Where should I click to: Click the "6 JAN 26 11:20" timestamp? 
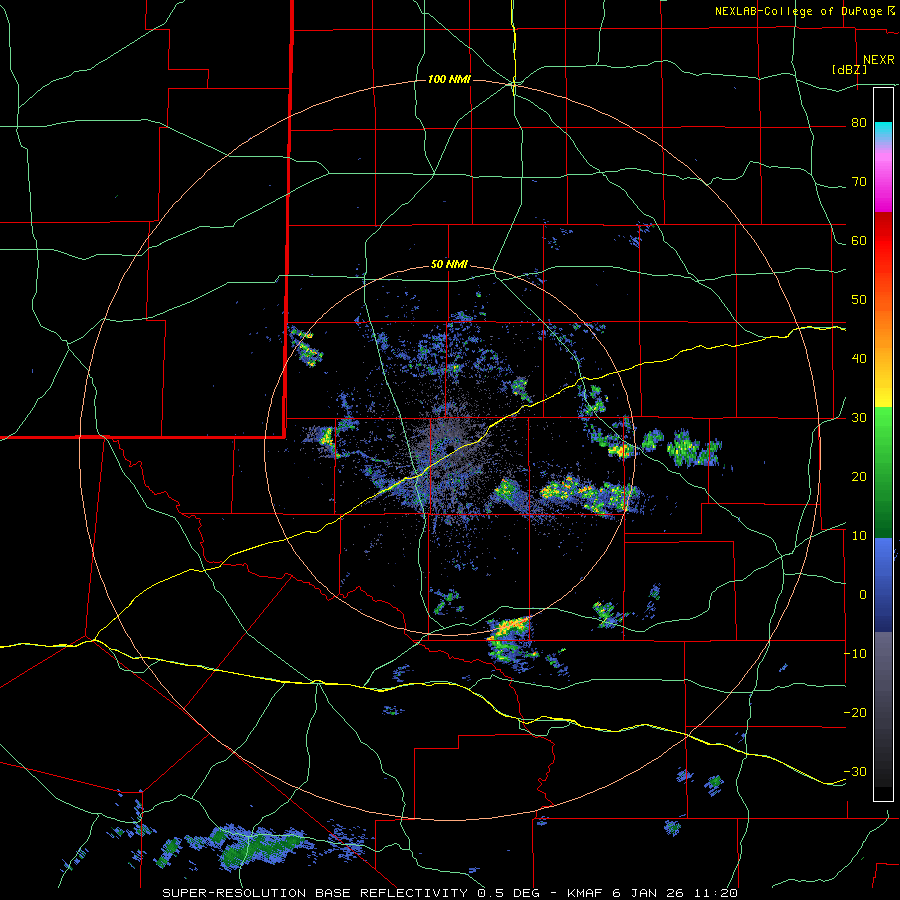coord(677,893)
